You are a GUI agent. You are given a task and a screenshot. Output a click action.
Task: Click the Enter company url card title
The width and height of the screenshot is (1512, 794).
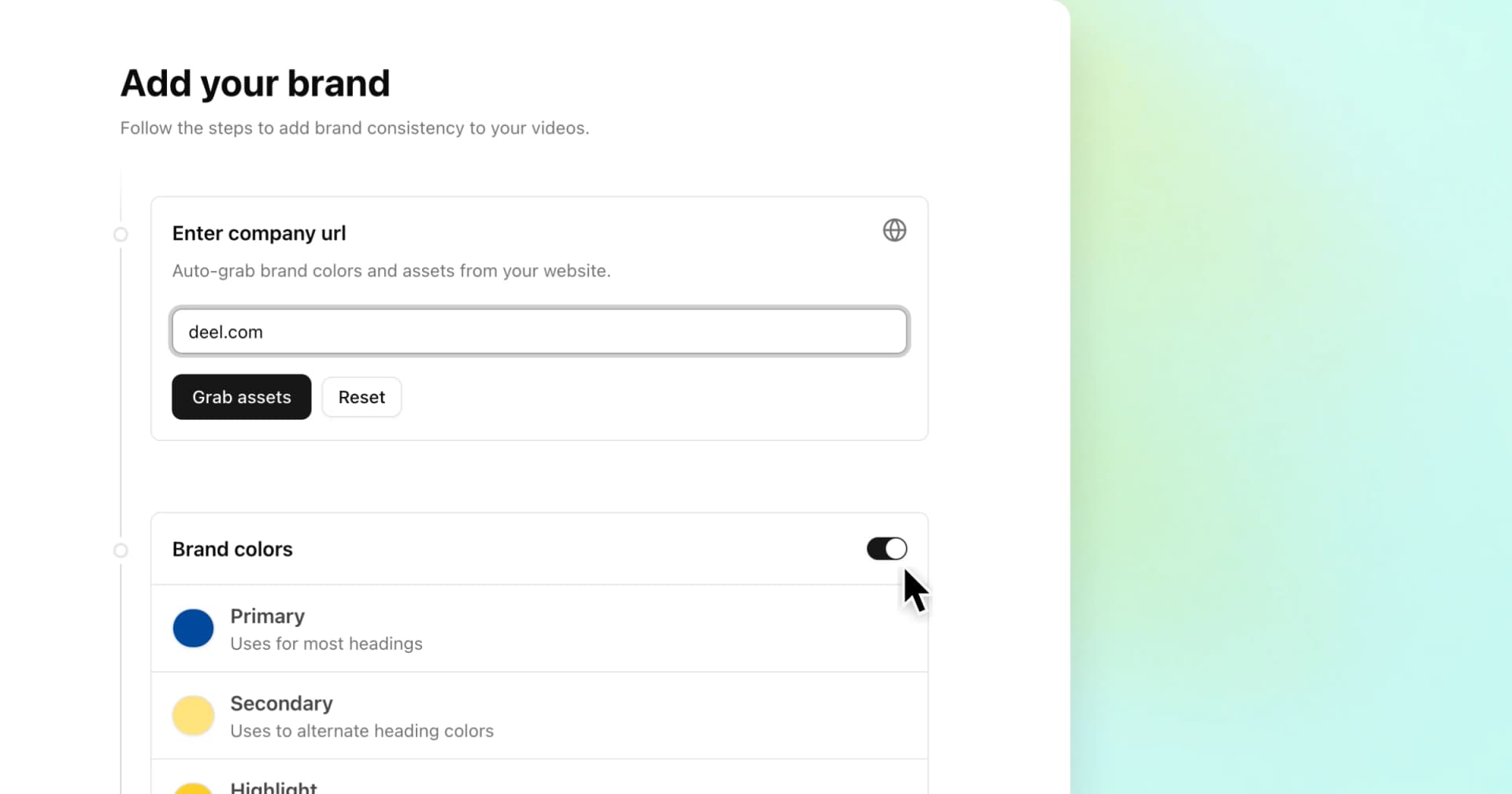point(259,232)
